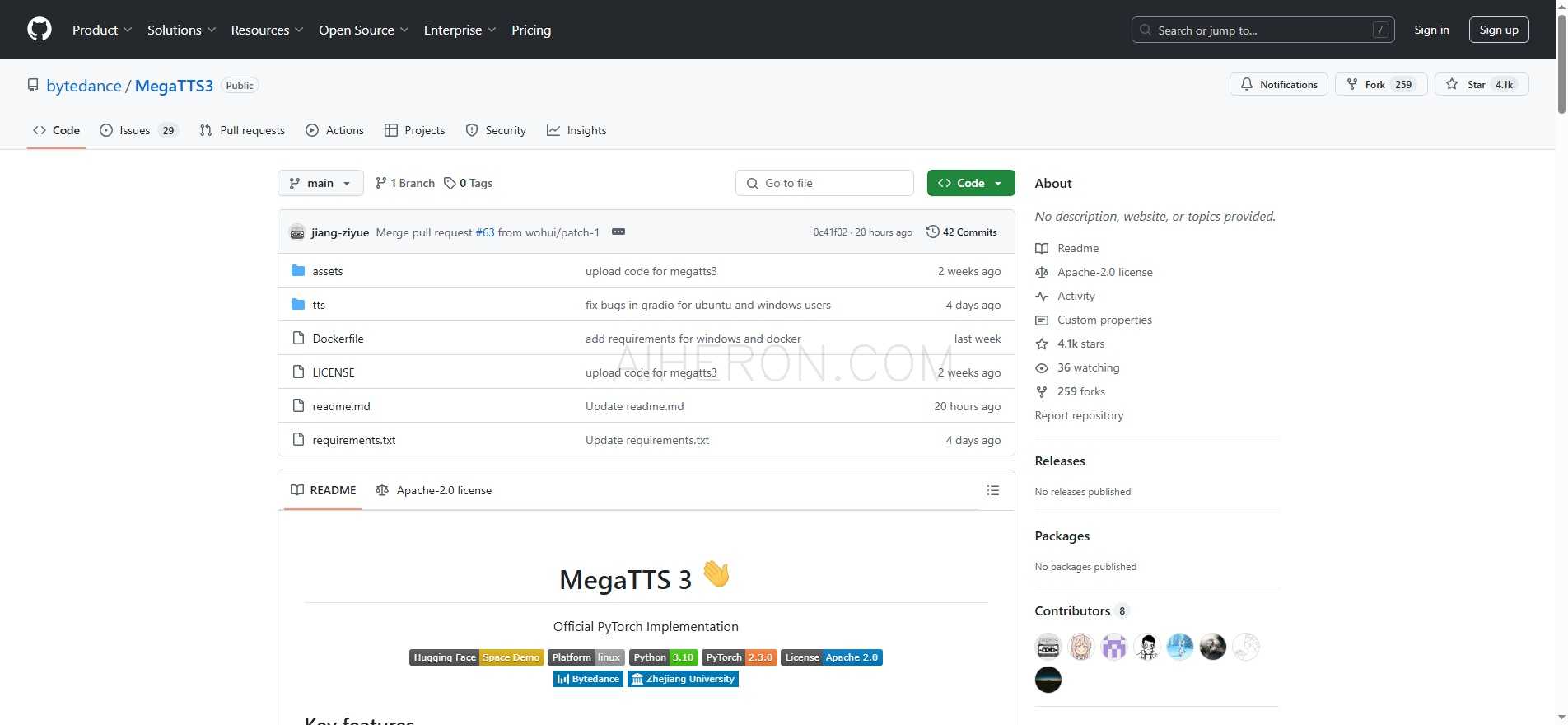This screenshot has height=725, width=1568.
Task: Open the first contributor avatar
Action: [x=1048, y=647]
